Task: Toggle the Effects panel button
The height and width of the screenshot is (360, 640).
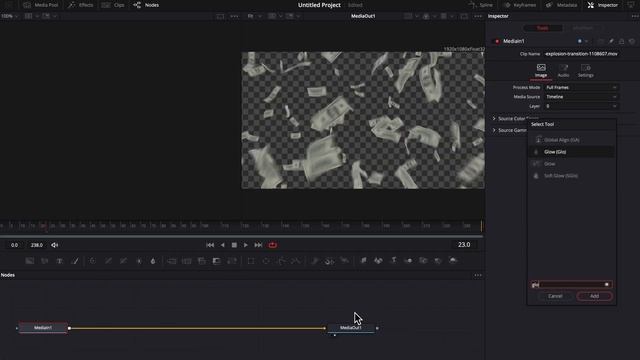Action: pyautogui.click(x=80, y=5)
